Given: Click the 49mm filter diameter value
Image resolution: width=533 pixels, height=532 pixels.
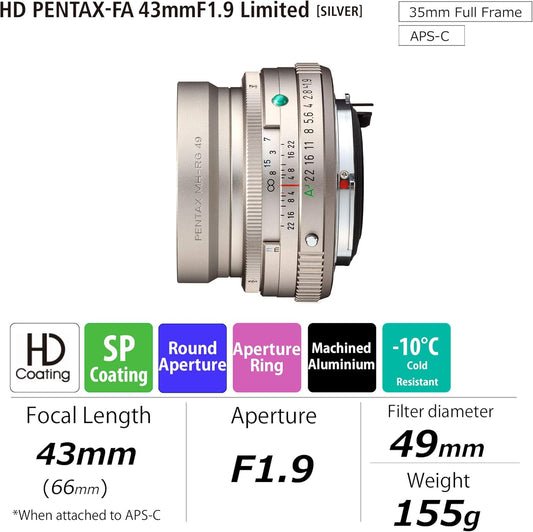Looking at the screenshot, I should [437, 444].
